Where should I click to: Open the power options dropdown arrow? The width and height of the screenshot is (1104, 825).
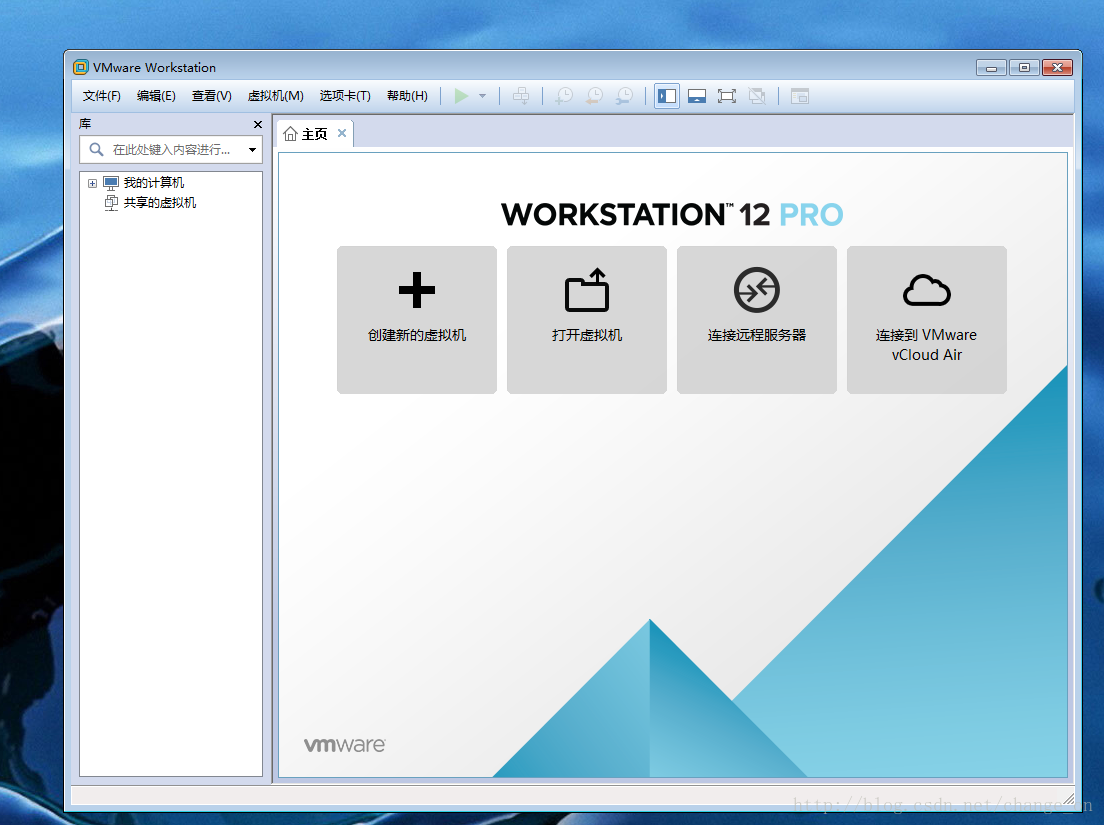[482, 96]
